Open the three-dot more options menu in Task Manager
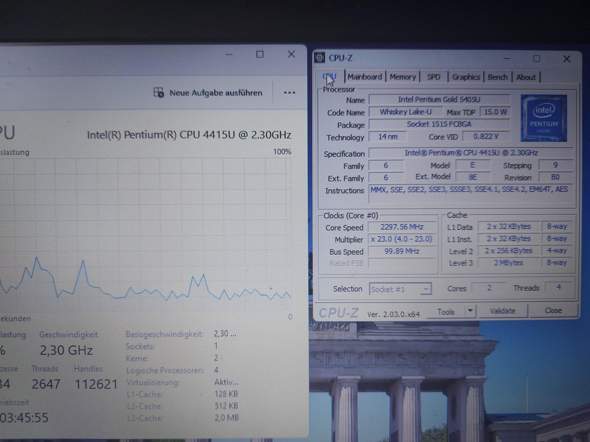Viewport: 590px width, 442px height. [x=289, y=93]
